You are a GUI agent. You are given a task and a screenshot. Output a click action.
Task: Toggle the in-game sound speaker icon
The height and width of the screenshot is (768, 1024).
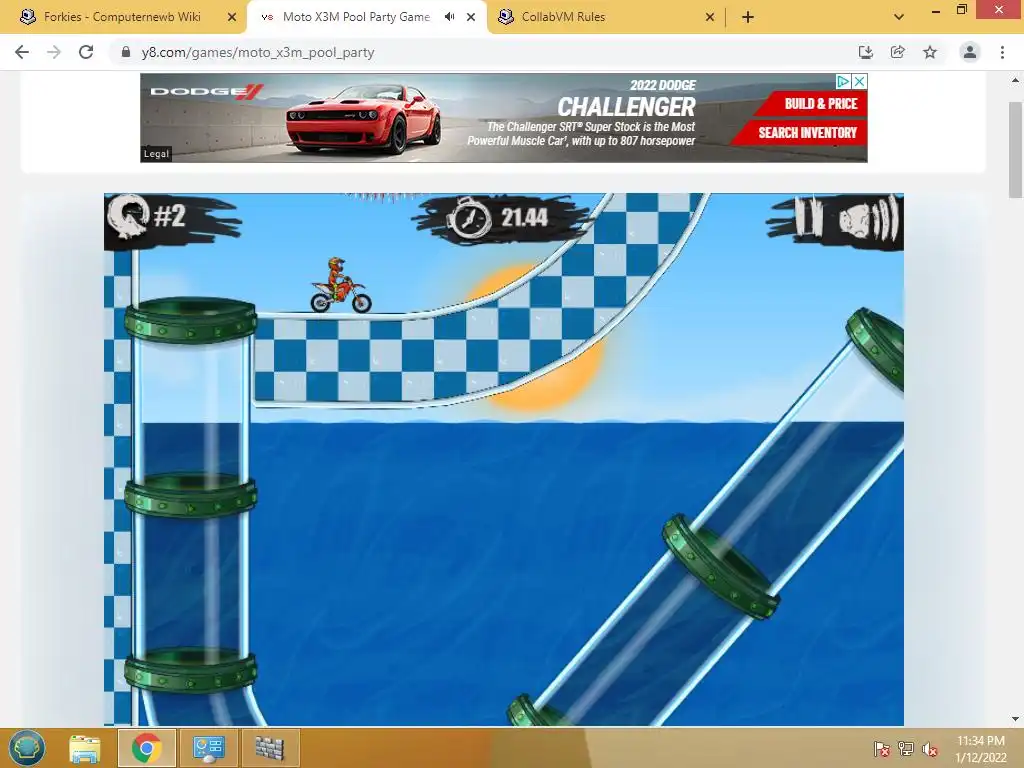pos(868,219)
